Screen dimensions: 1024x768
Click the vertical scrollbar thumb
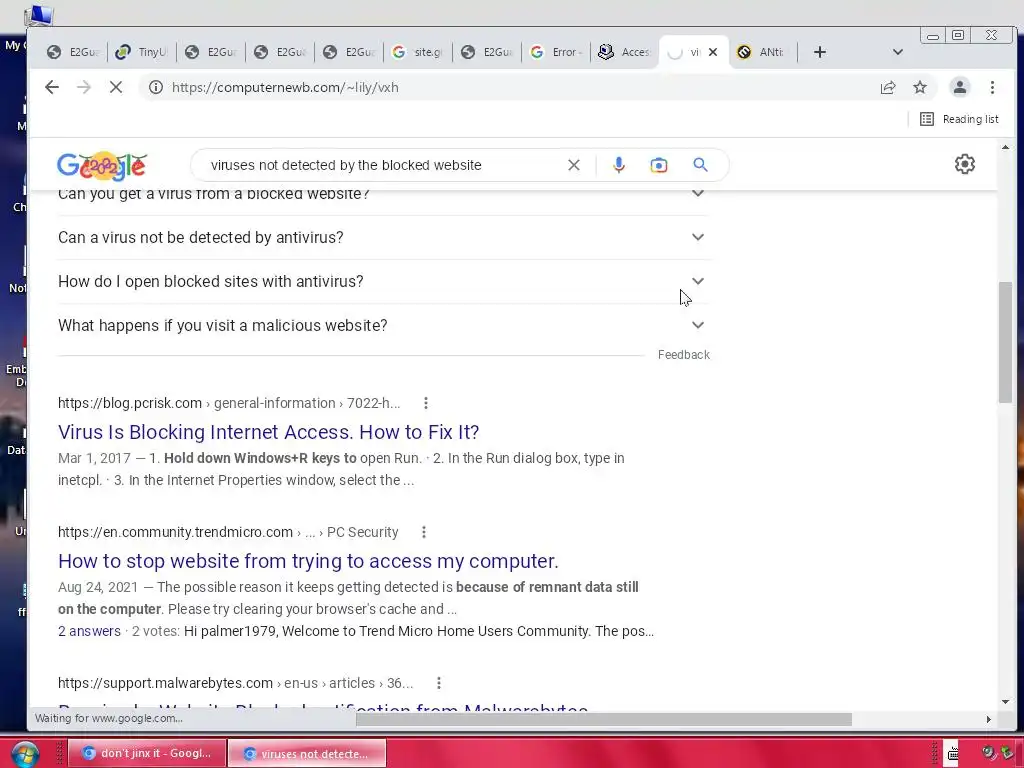pos(1005,342)
